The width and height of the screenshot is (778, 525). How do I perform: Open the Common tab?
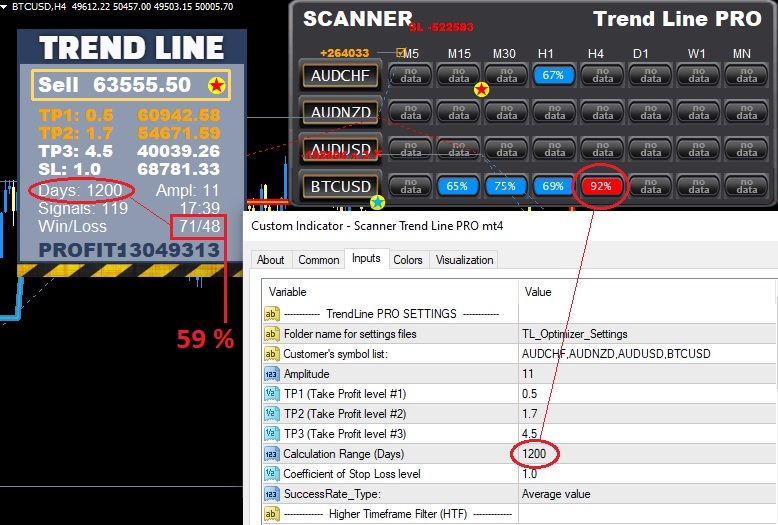[x=319, y=260]
